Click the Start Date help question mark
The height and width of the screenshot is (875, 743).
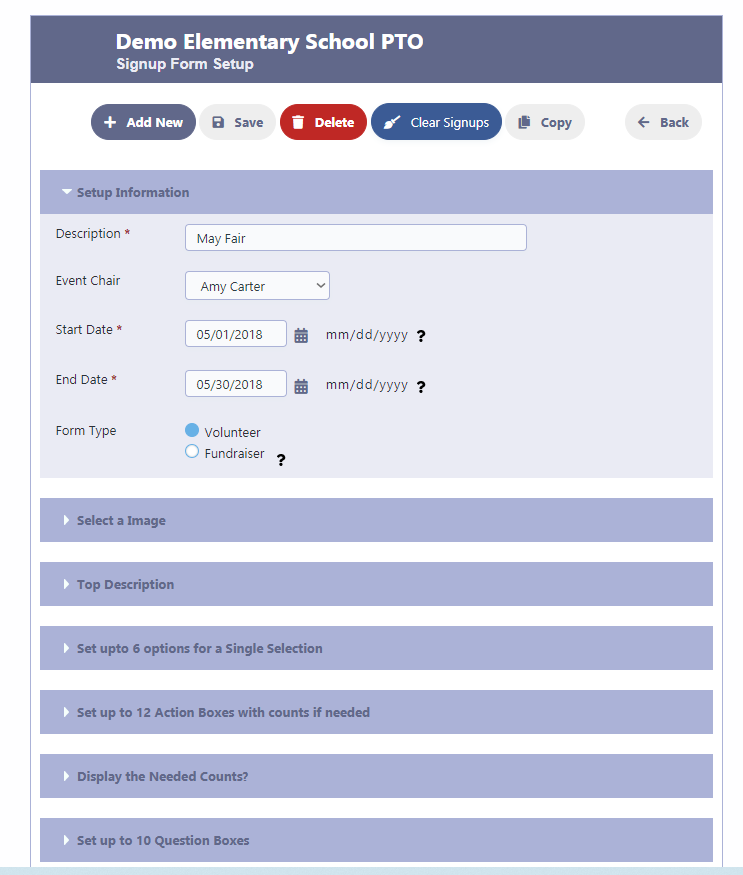[x=421, y=336]
